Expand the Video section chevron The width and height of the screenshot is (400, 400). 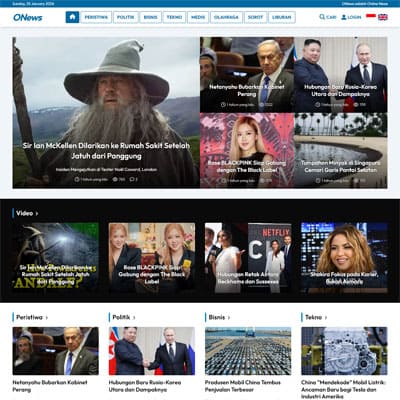click(x=37, y=213)
